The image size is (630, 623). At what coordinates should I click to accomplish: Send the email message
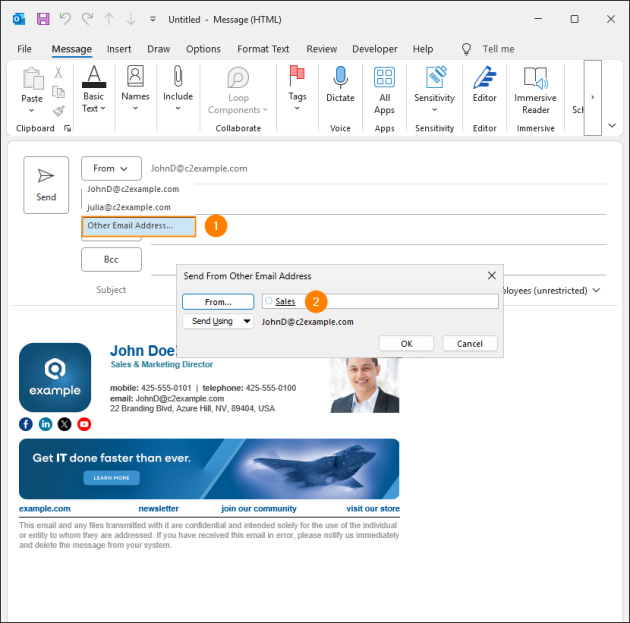[x=46, y=185]
